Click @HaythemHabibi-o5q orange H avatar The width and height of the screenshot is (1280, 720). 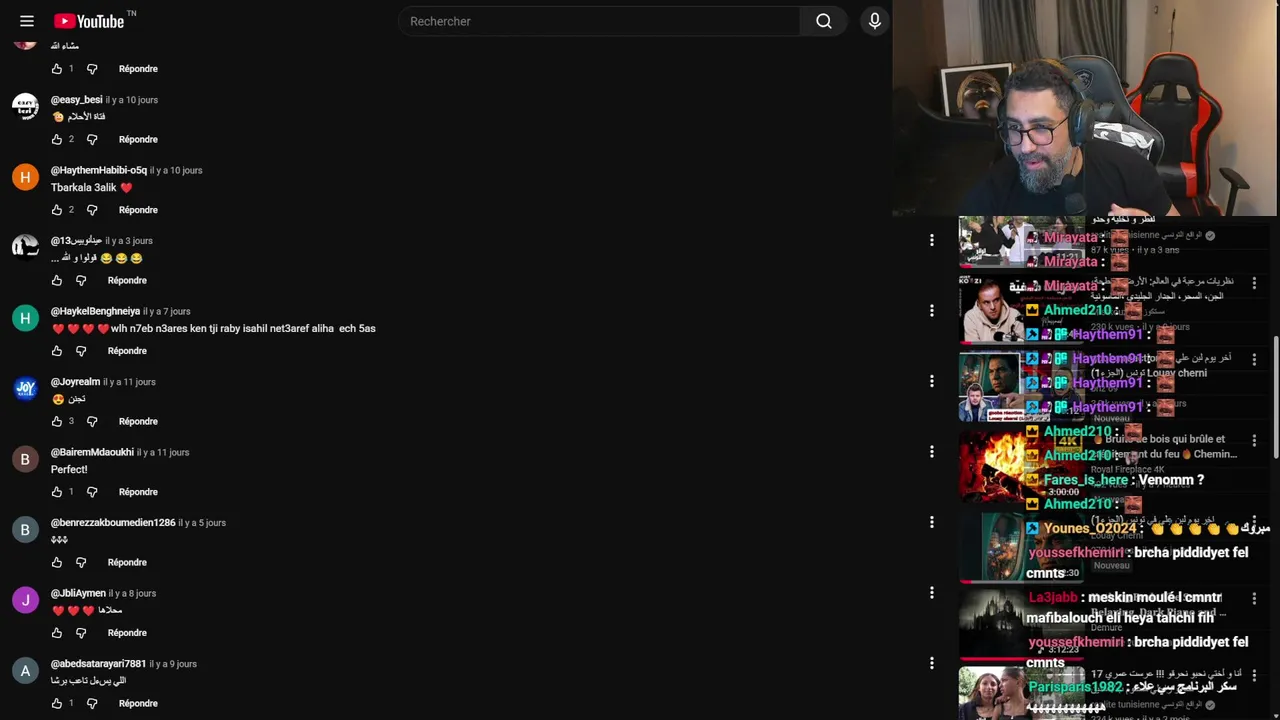click(x=25, y=177)
